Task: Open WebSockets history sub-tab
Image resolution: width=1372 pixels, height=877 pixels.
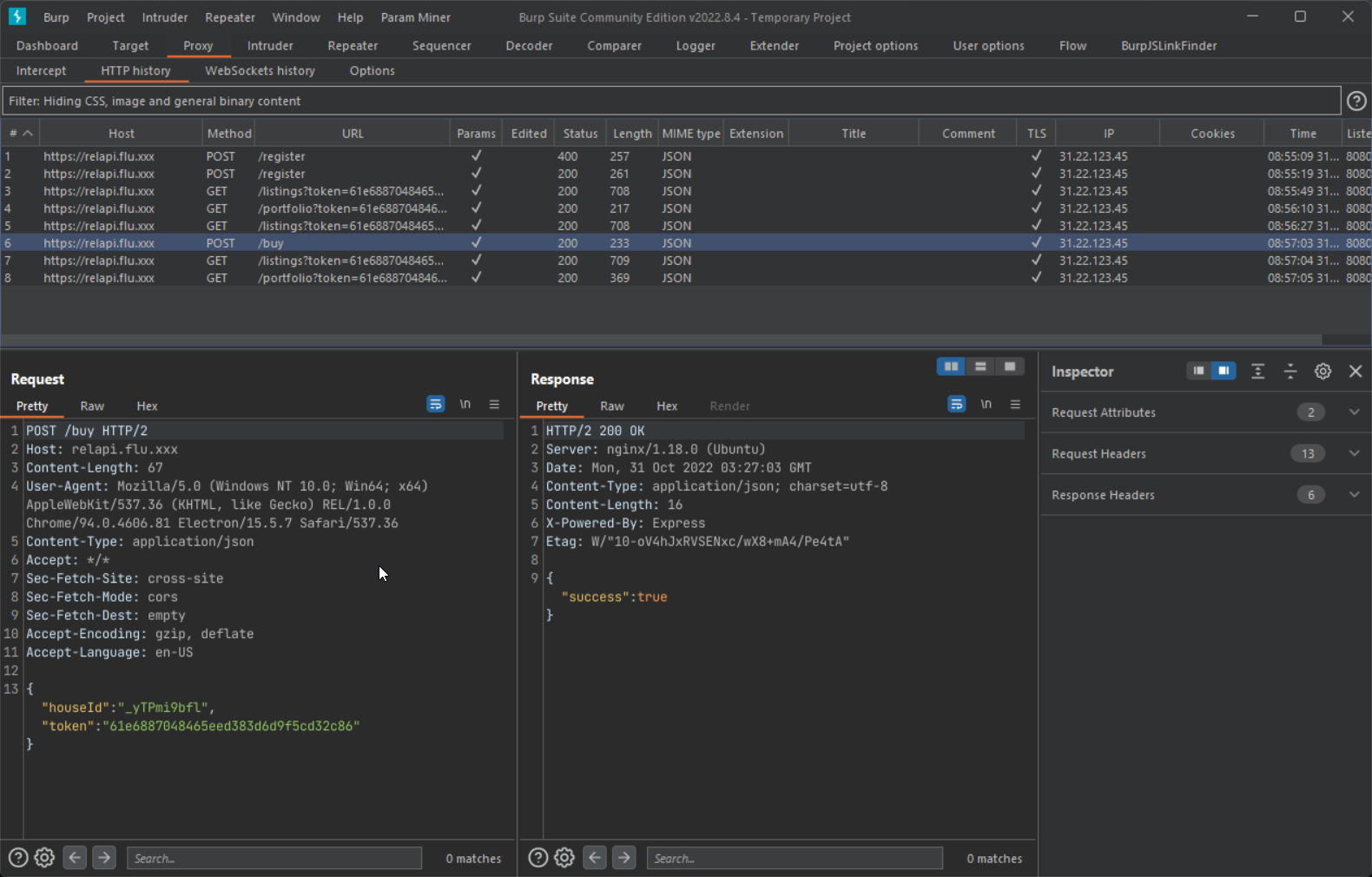Action: (260, 71)
